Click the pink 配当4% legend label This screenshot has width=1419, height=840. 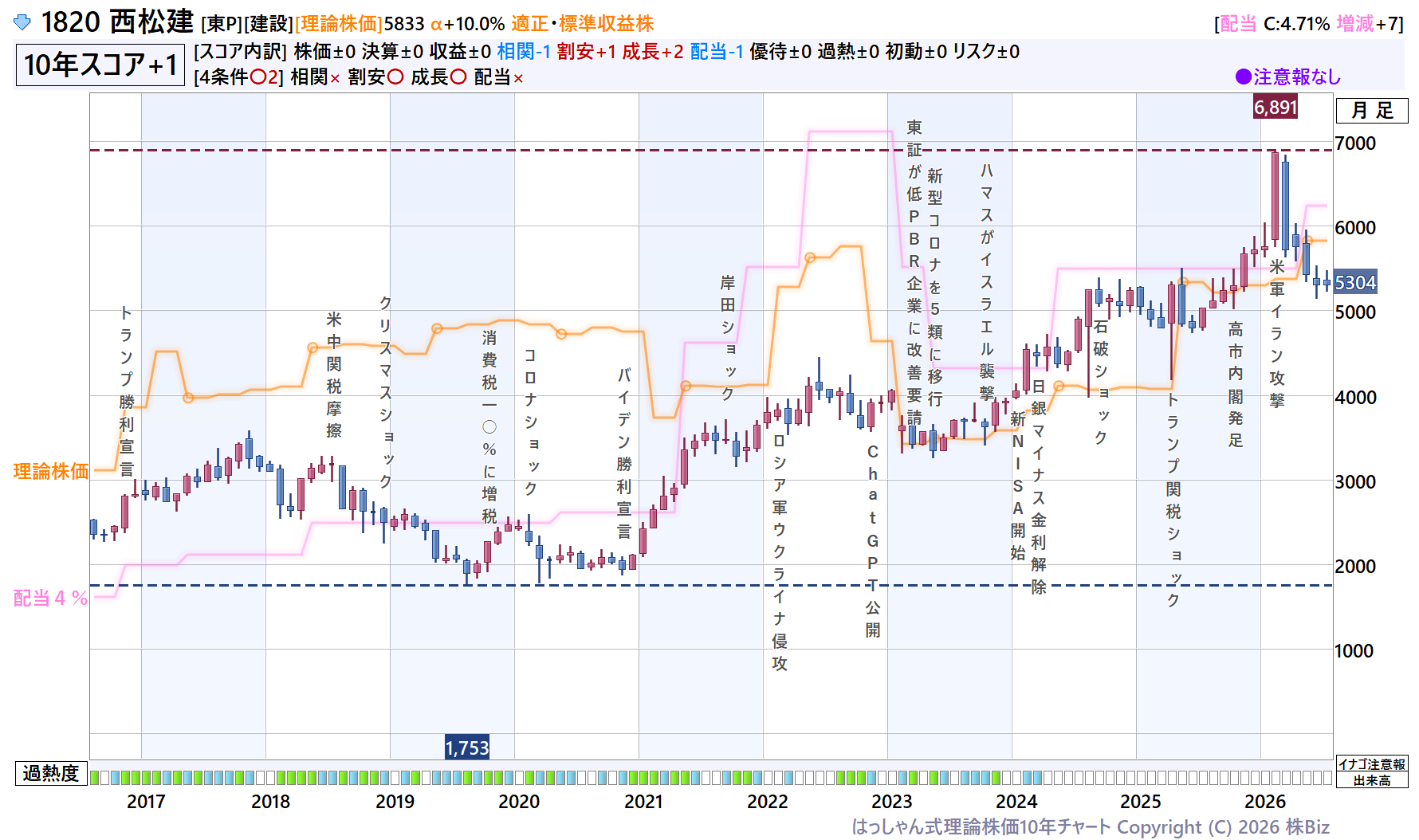[x=50, y=598]
